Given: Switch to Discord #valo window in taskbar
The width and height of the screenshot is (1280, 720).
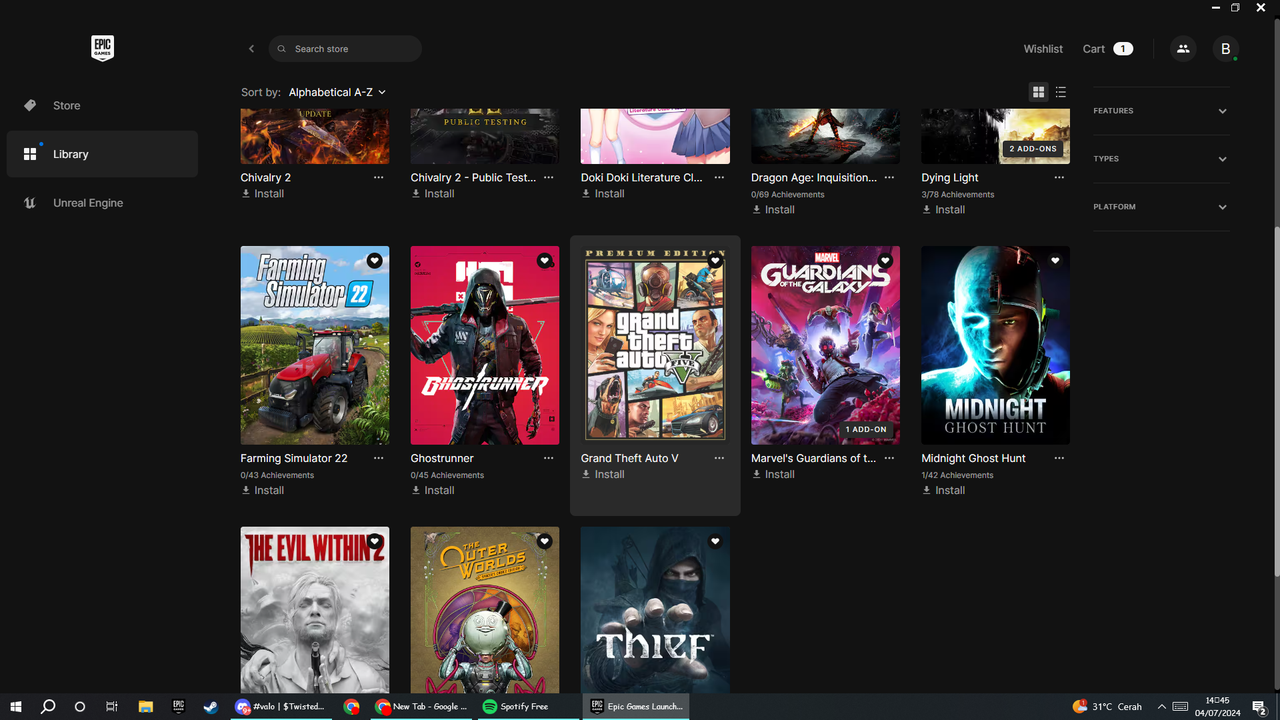Looking at the screenshot, I should point(281,707).
